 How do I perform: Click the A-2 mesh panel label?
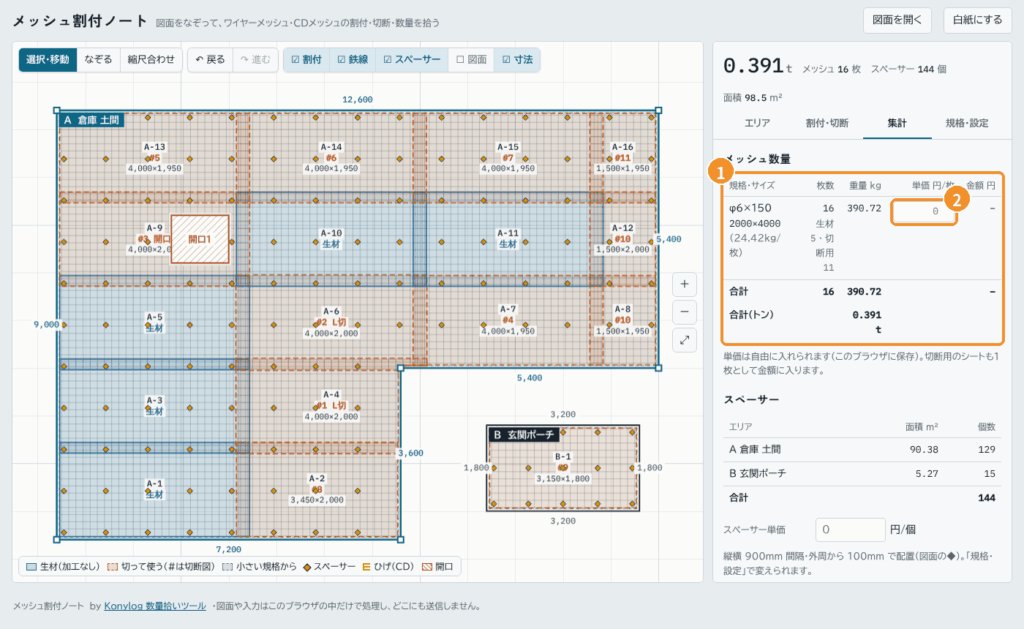(317, 489)
